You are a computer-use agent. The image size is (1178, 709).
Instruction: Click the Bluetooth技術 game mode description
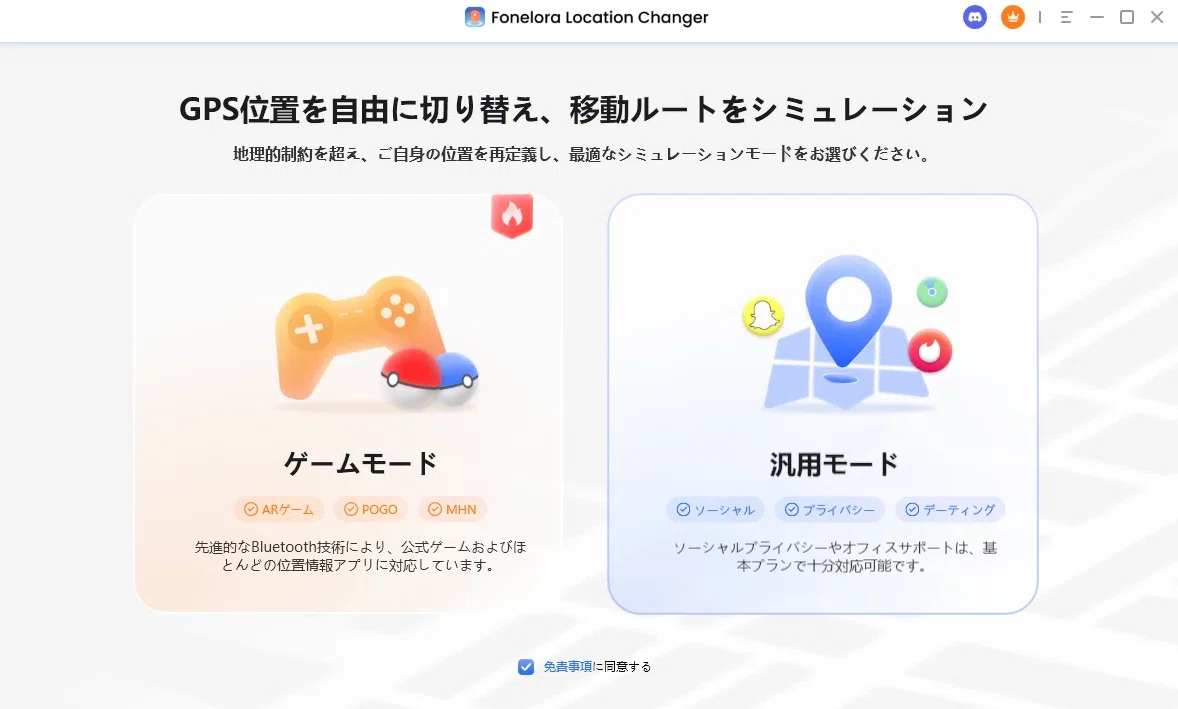click(x=361, y=556)
